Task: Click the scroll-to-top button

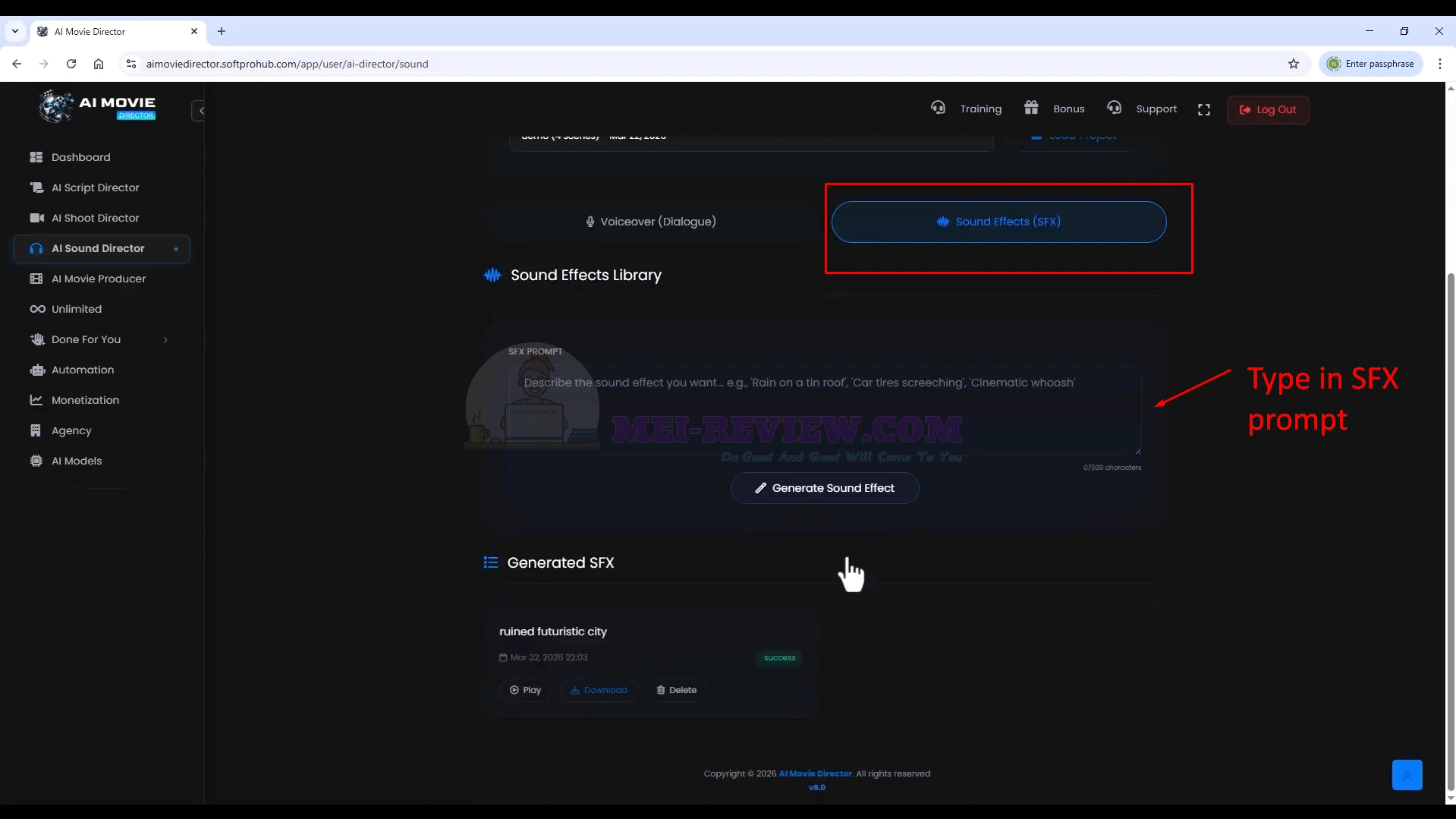Action: coord(1407,775)
